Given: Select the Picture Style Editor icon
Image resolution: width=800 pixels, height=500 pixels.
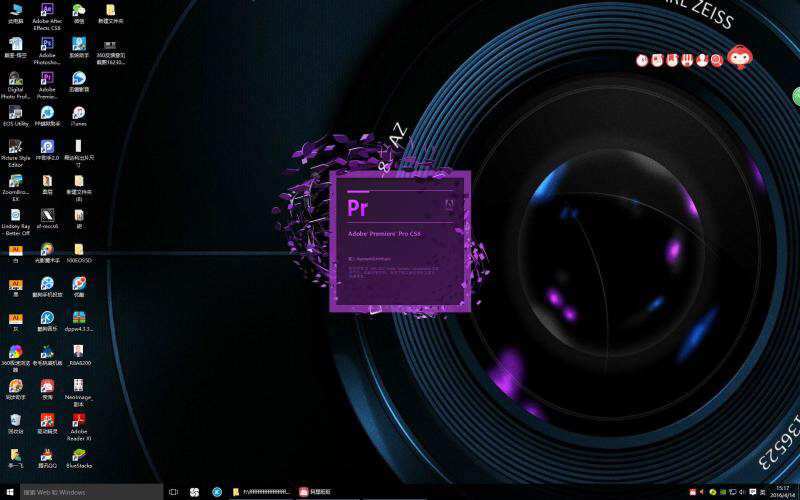Looking at the screenshot, I should (15, 153).
